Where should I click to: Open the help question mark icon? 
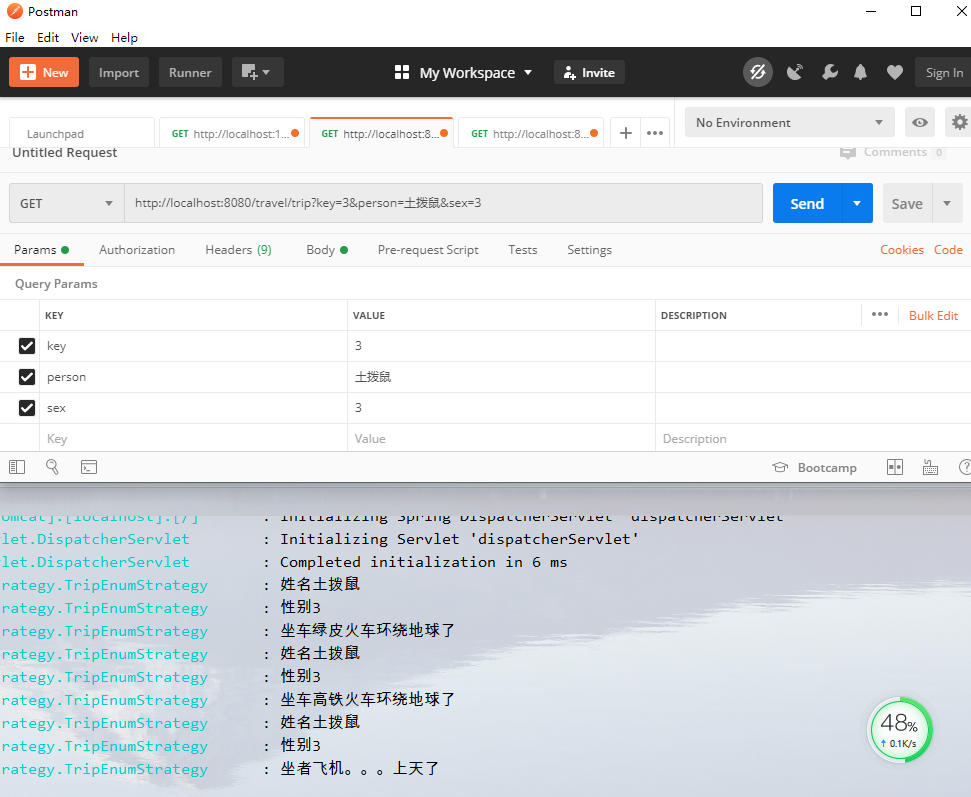coord(965,467)
